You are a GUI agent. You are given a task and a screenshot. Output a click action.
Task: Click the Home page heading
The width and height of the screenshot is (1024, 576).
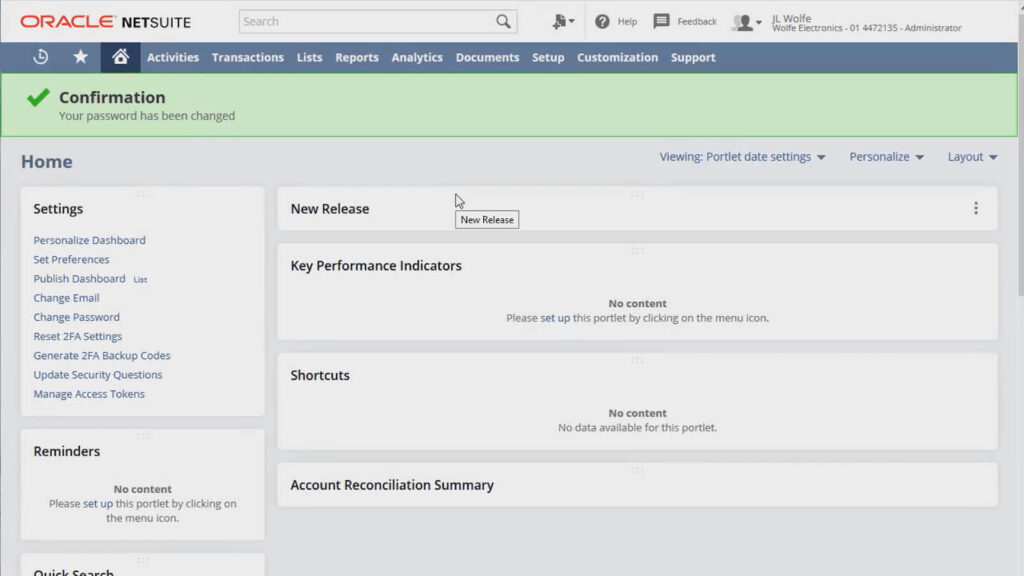click(x=46, y=161)
